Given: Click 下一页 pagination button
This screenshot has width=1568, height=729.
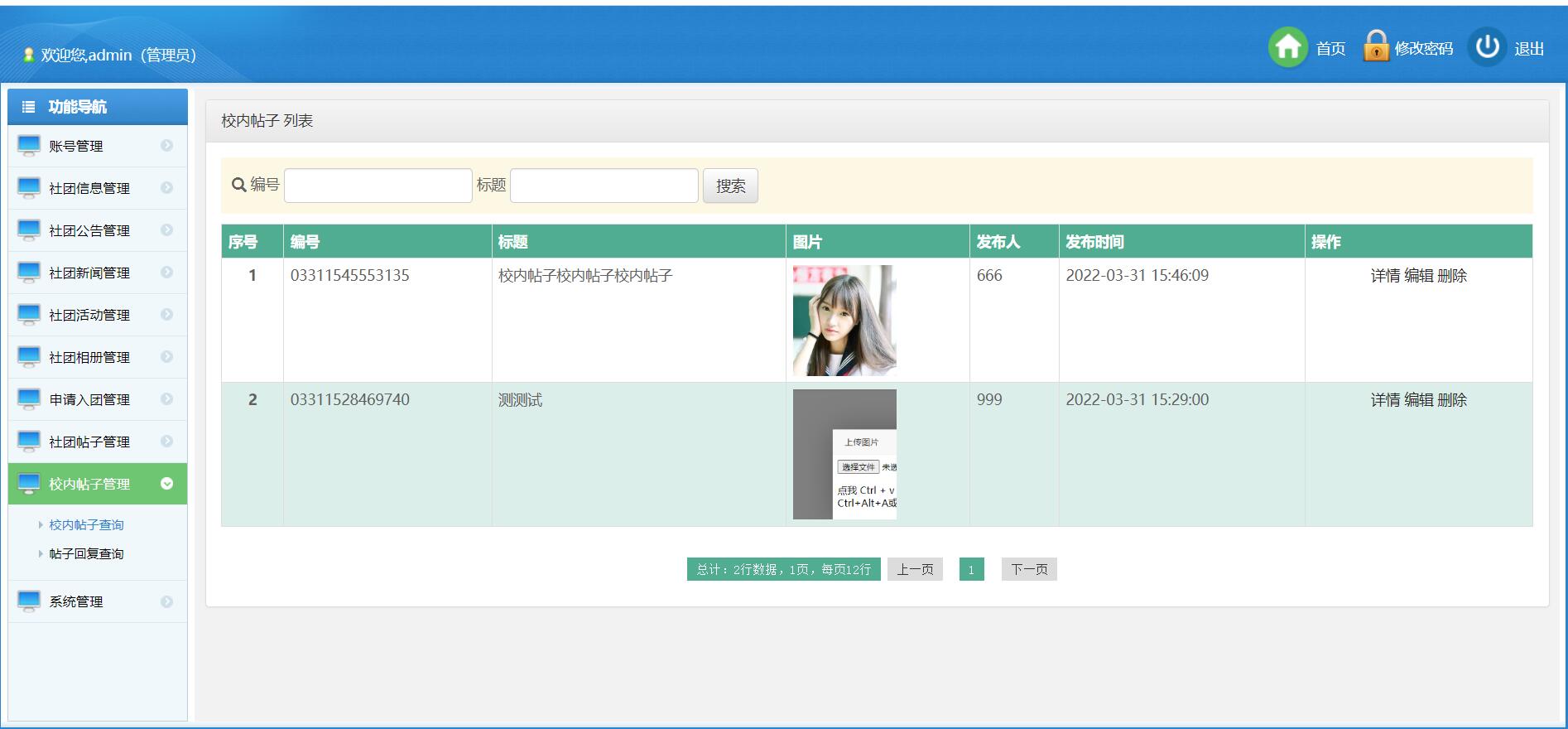Looking at the screenshot, I should 1029,569.
